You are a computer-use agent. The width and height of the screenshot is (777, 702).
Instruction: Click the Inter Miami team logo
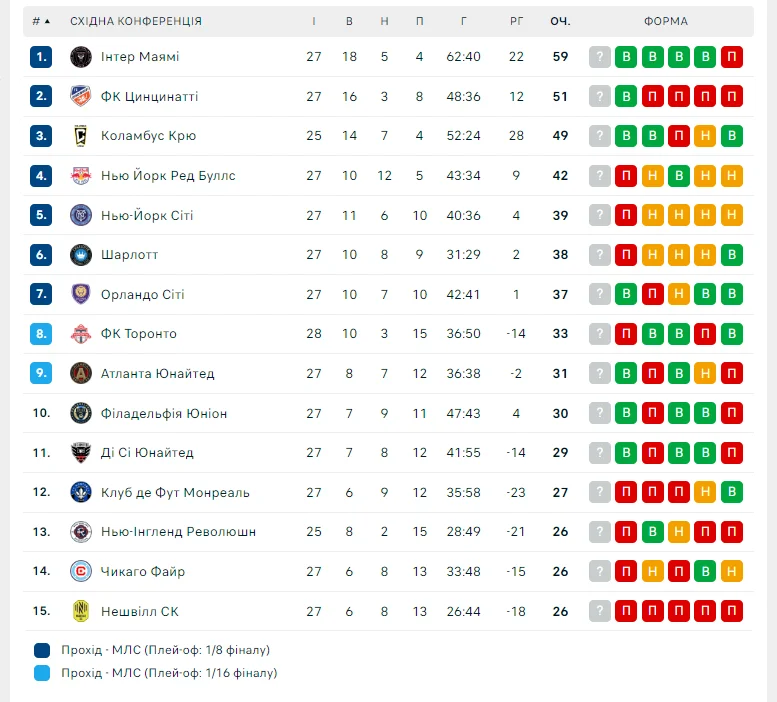[81, 57]
